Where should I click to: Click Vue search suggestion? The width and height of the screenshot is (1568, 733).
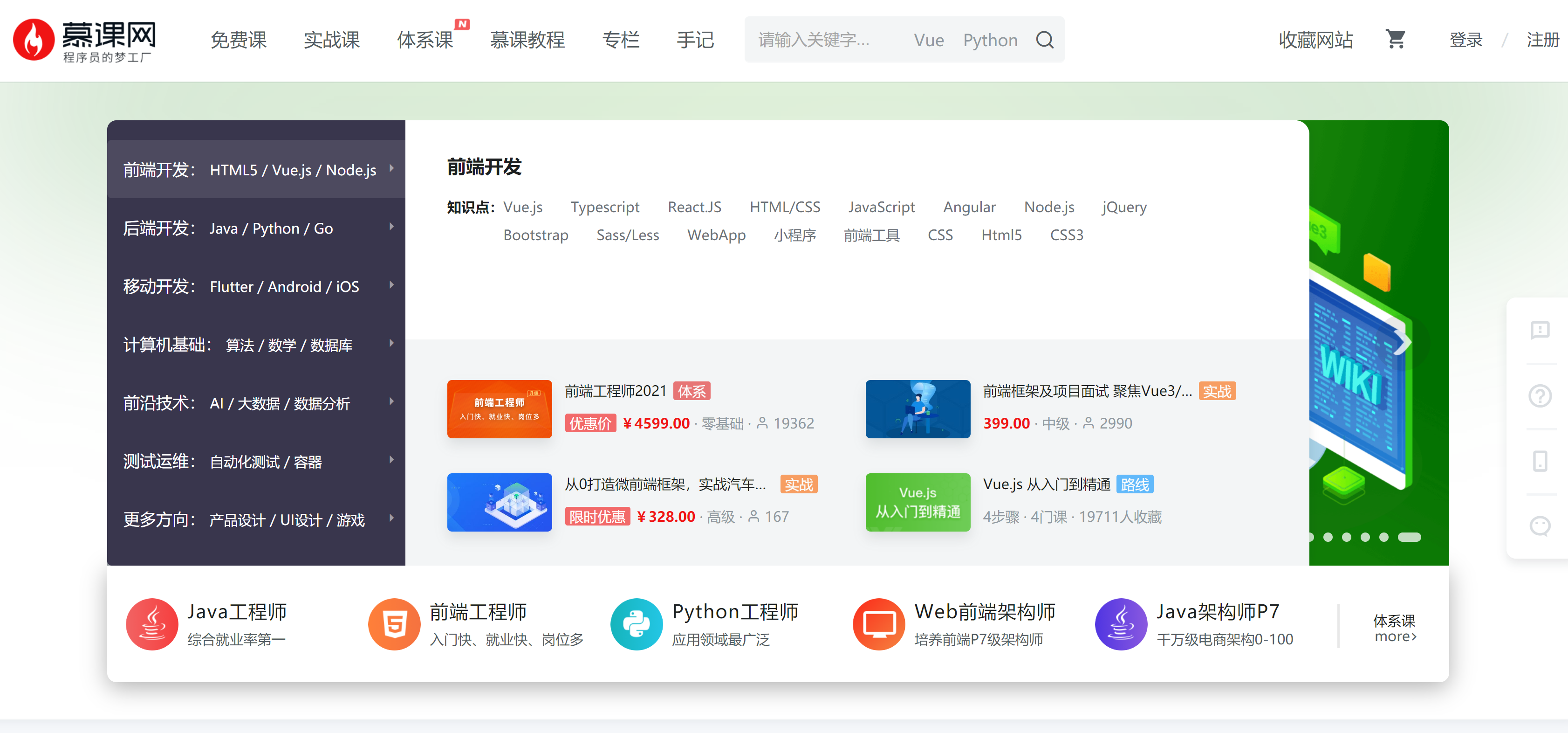tap(928, 40)
